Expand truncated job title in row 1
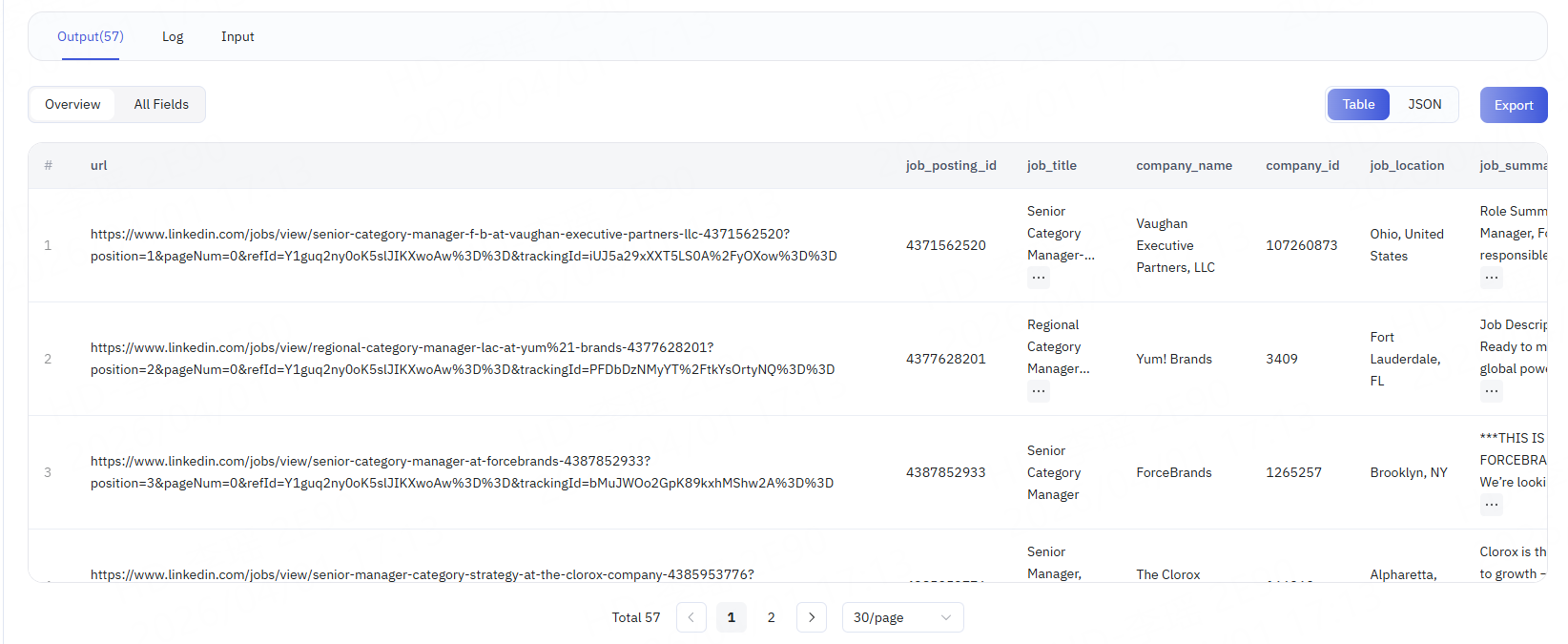 (x=1038, y=278)
